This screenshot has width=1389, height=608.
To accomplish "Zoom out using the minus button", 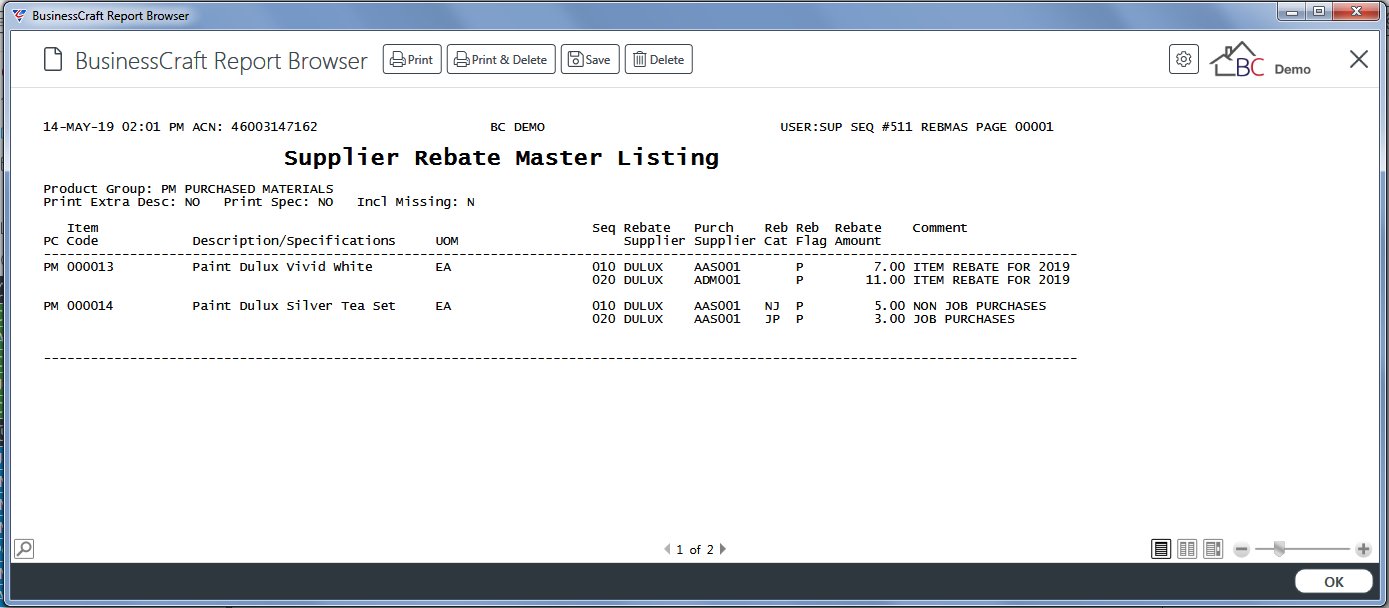I will point(1242,549).
